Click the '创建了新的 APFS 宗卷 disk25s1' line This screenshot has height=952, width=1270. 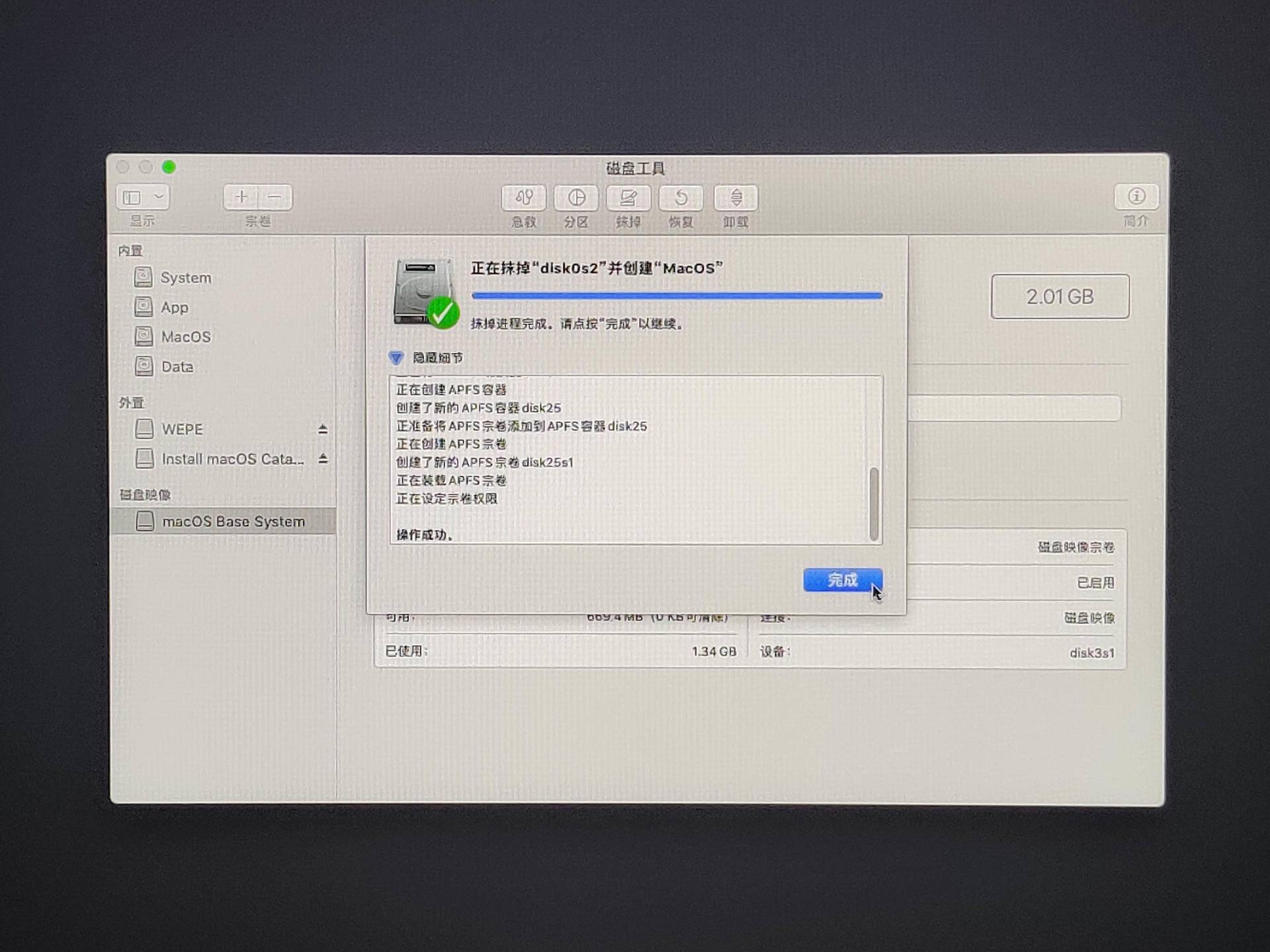pyautogui.click(x=484, y=462)
